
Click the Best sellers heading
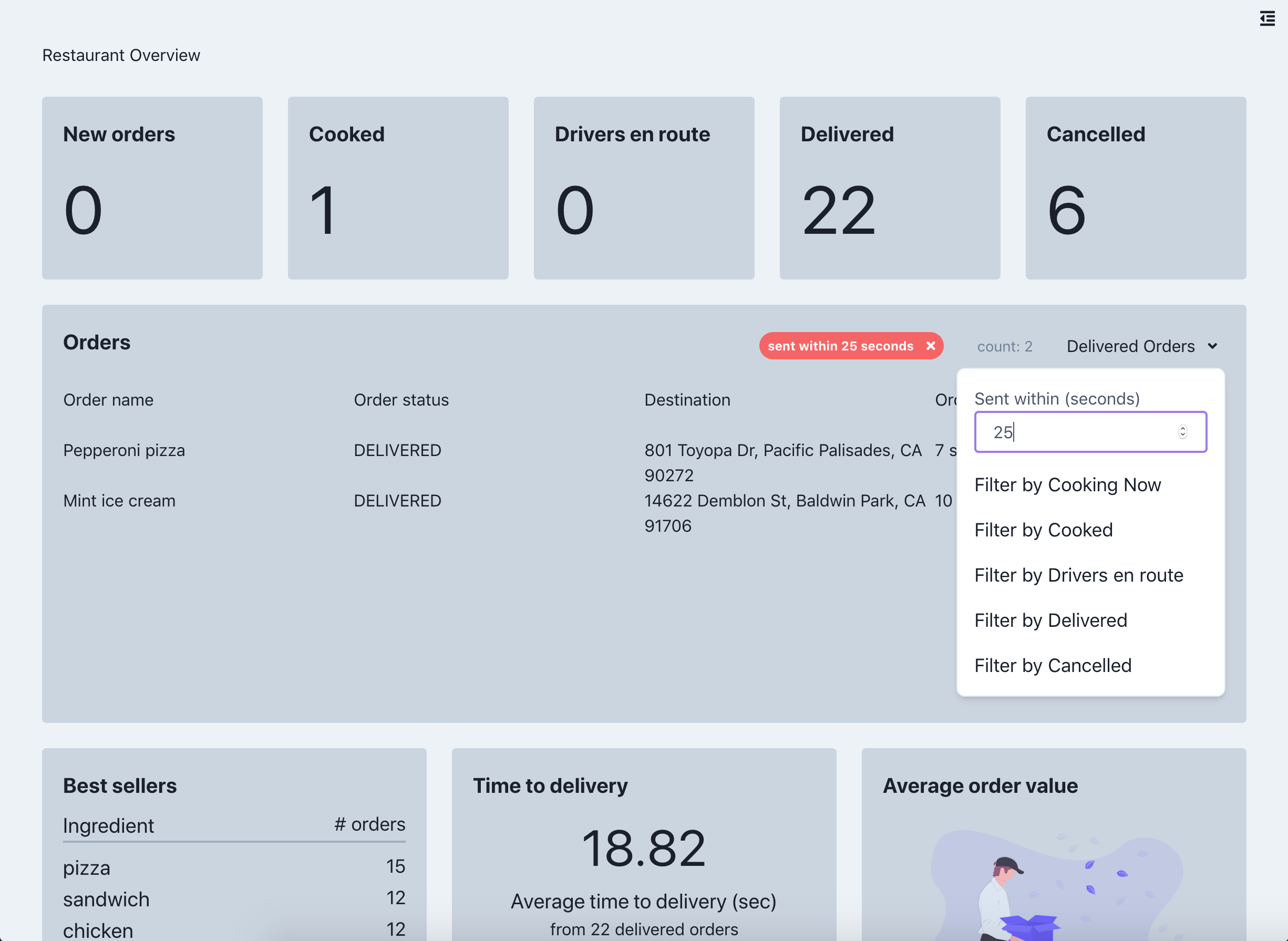click(x=120, y=785)
